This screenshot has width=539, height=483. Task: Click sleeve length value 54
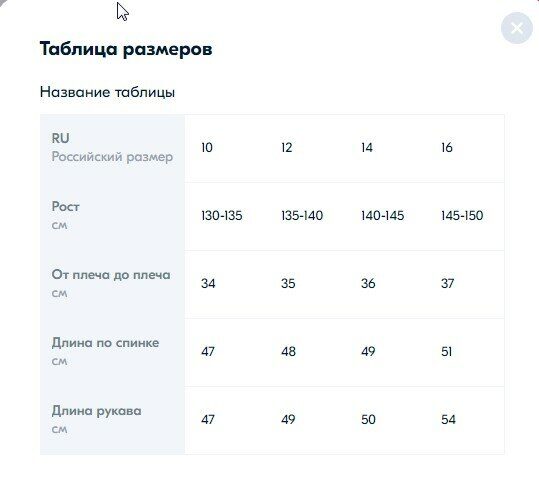pyautogui.click(x=448, y=419)
